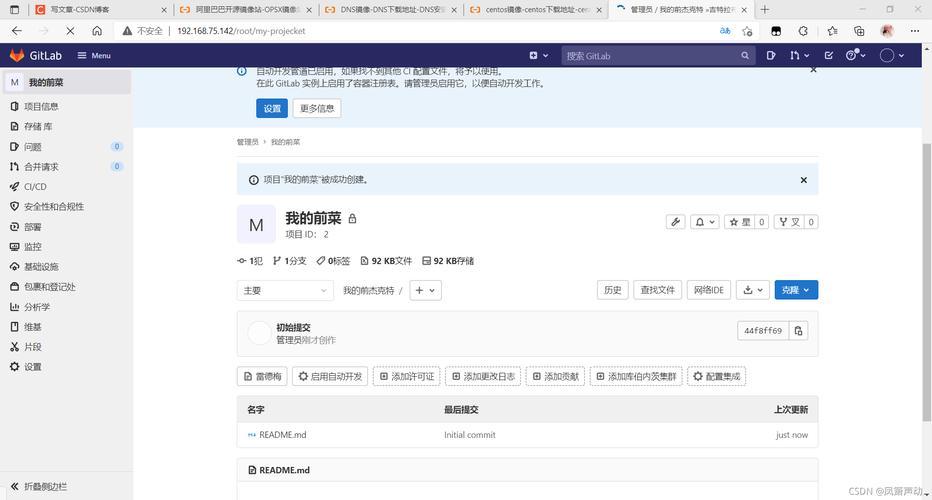Click 添加库伯内茨集群 button
Image resolution: width=932 pixels, height=500 pixels.
point(636,376)
